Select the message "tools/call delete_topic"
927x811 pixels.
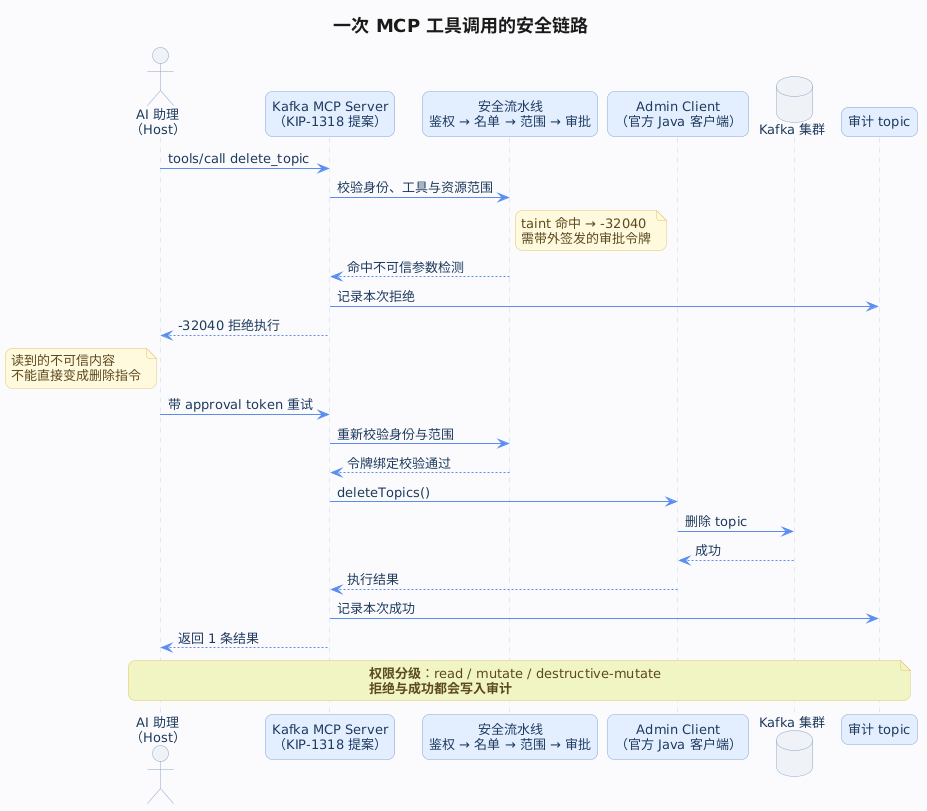point(238,158)
